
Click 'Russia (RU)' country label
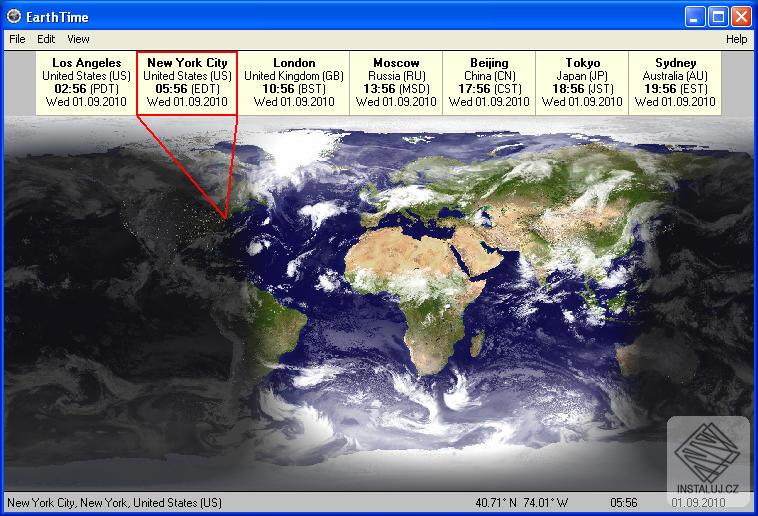pos(396,76)
